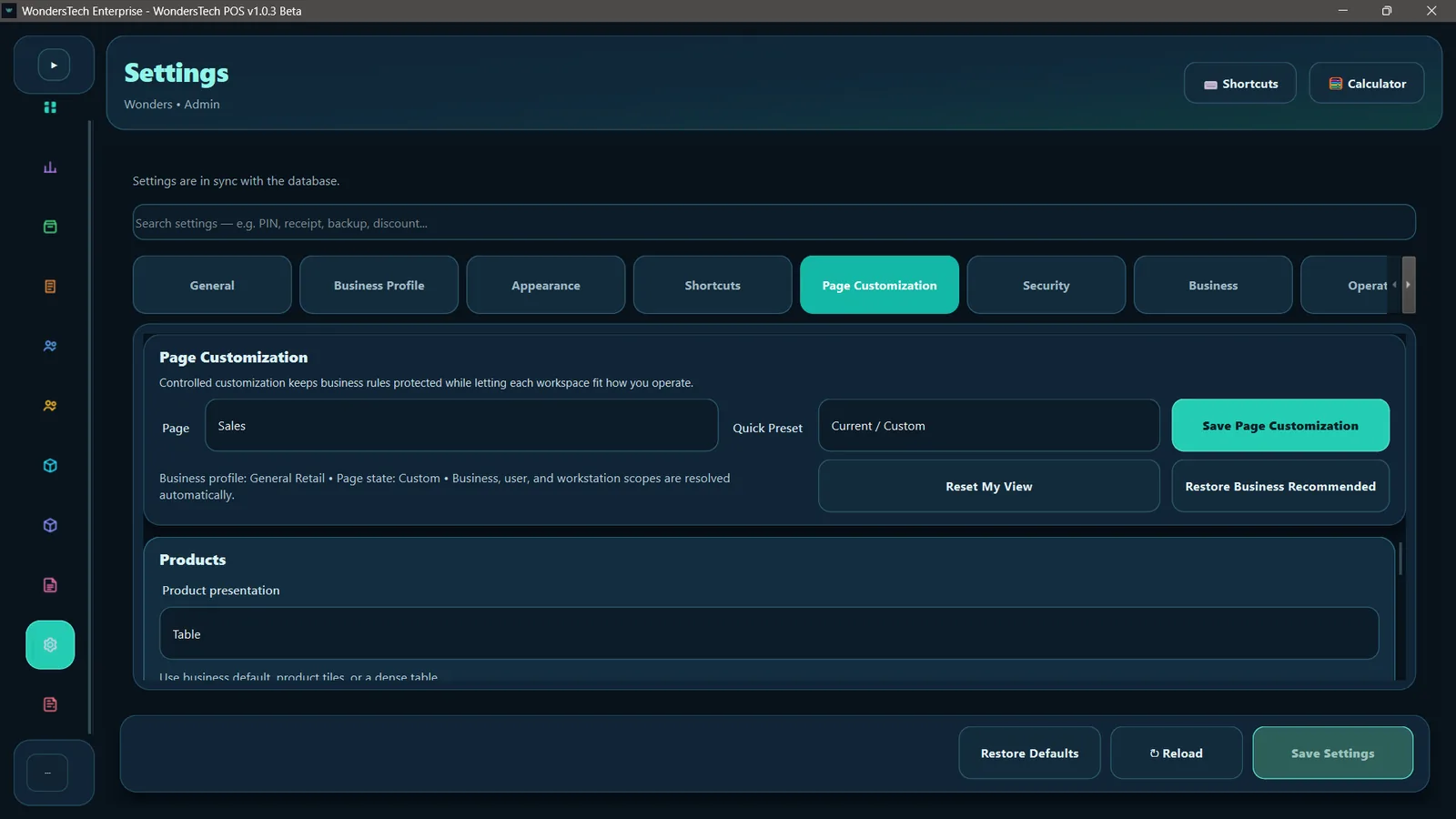Switch to the Business Profile tab
Image resolution: width=1456 pixels, height=819 pixels.
379,285
